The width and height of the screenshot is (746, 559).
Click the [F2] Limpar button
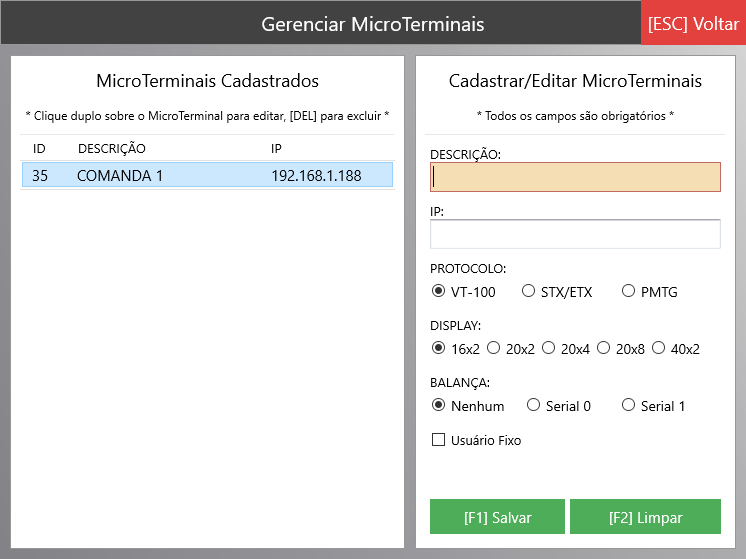(645, 517)
